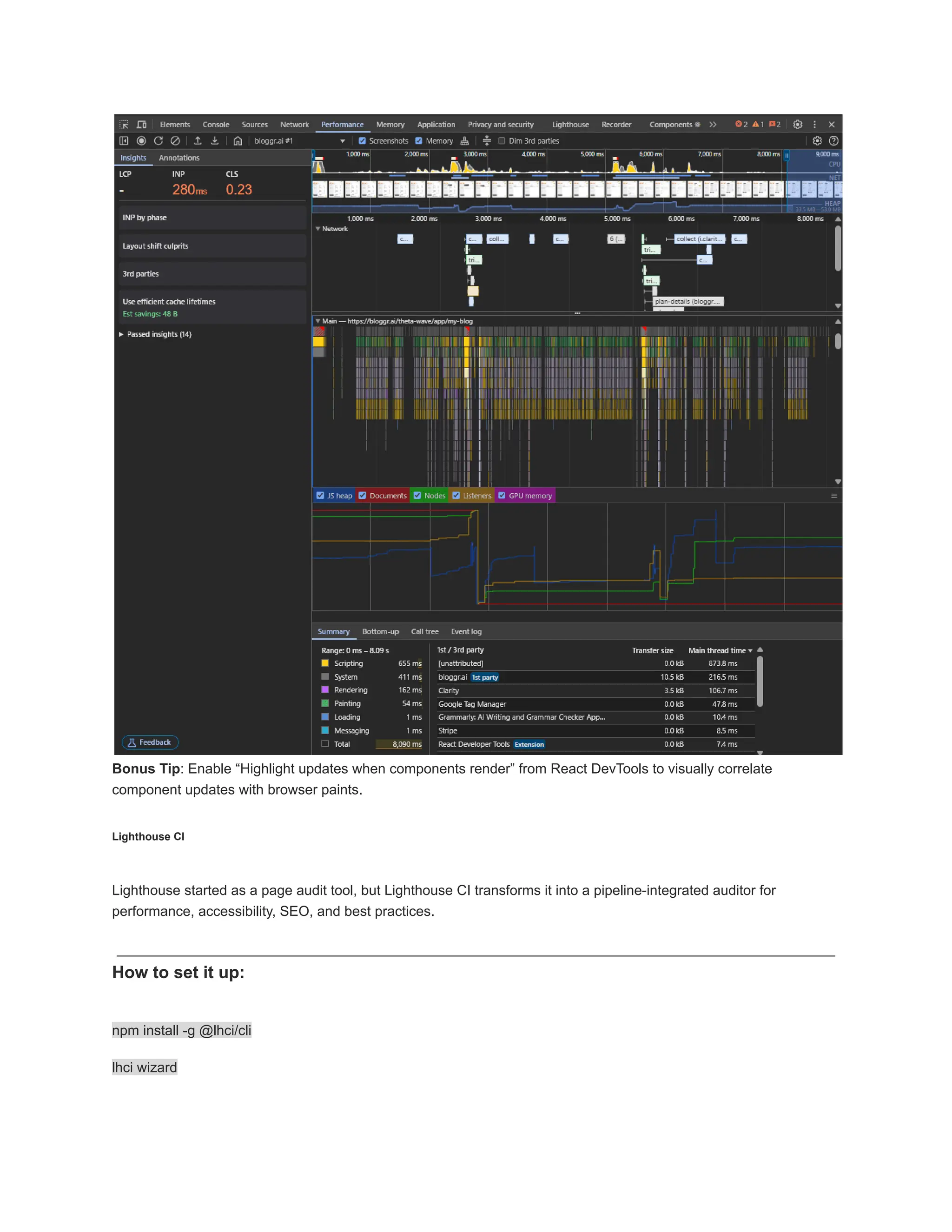
Task: Select the plan-details (bloggr... network request
Action: [x=688, y=301]
